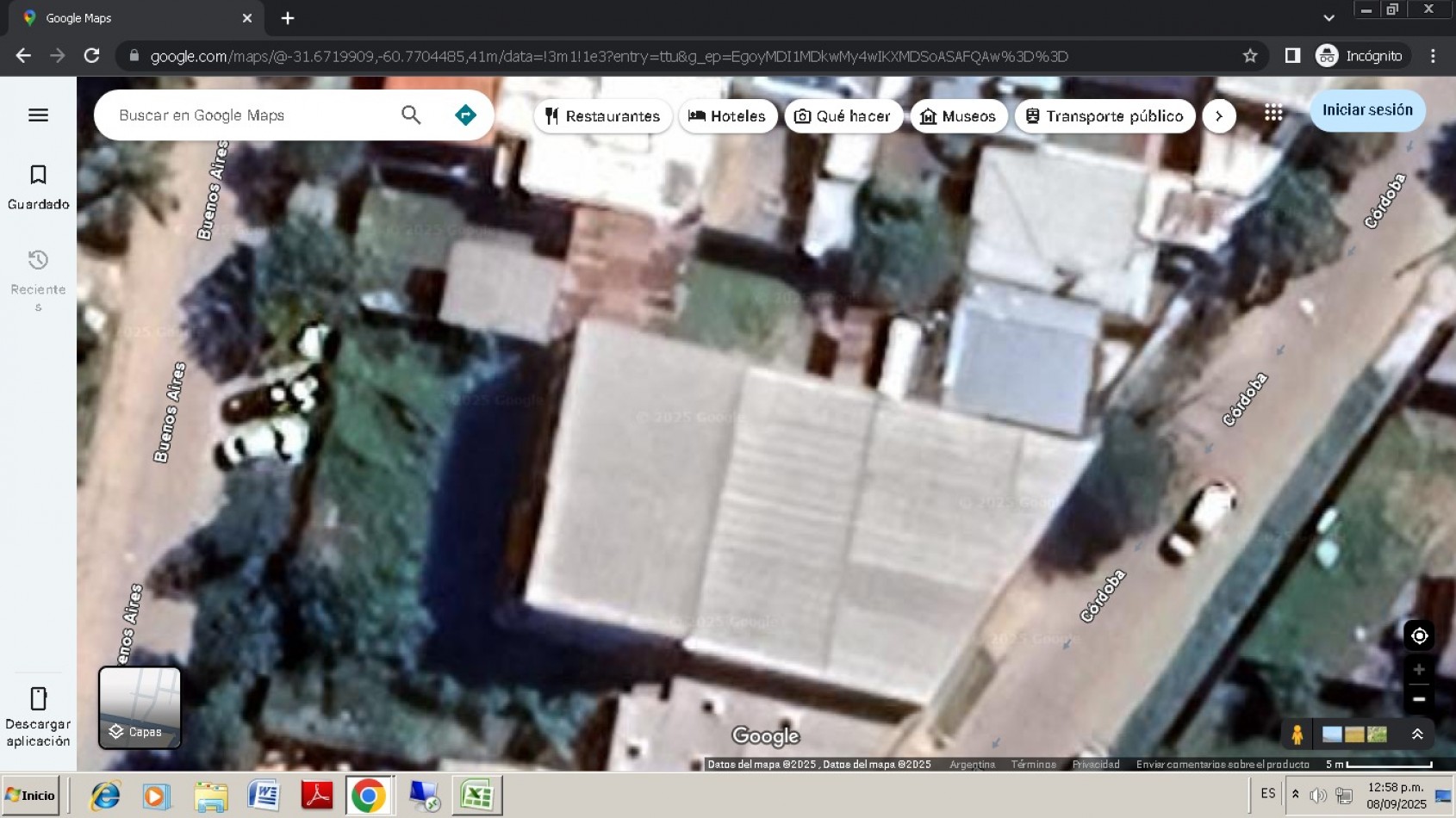Open the Google Maps hamburger menu
Image resolution: width=1456 pixels, height=818 pixels.
[38, 115]
